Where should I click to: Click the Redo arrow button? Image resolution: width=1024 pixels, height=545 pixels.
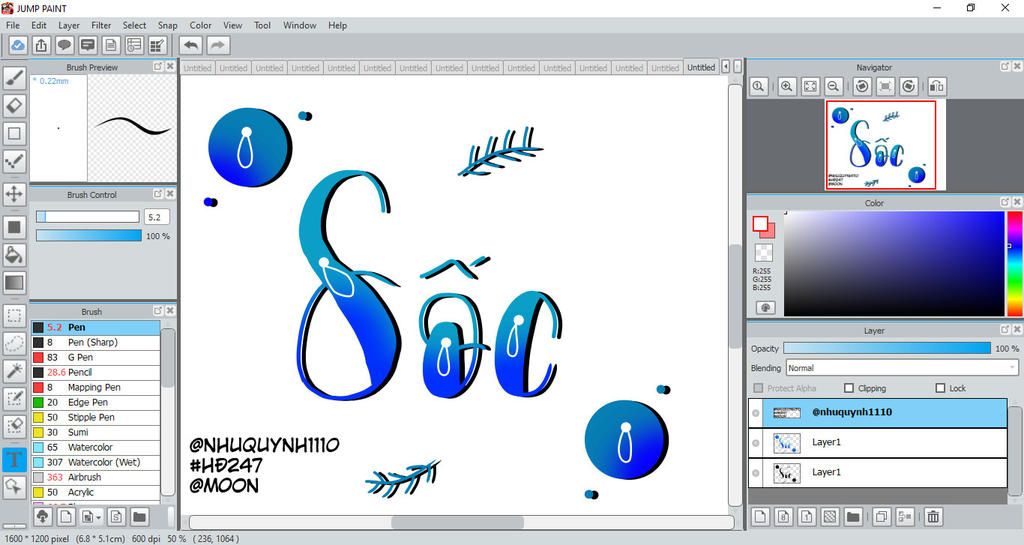218,45
